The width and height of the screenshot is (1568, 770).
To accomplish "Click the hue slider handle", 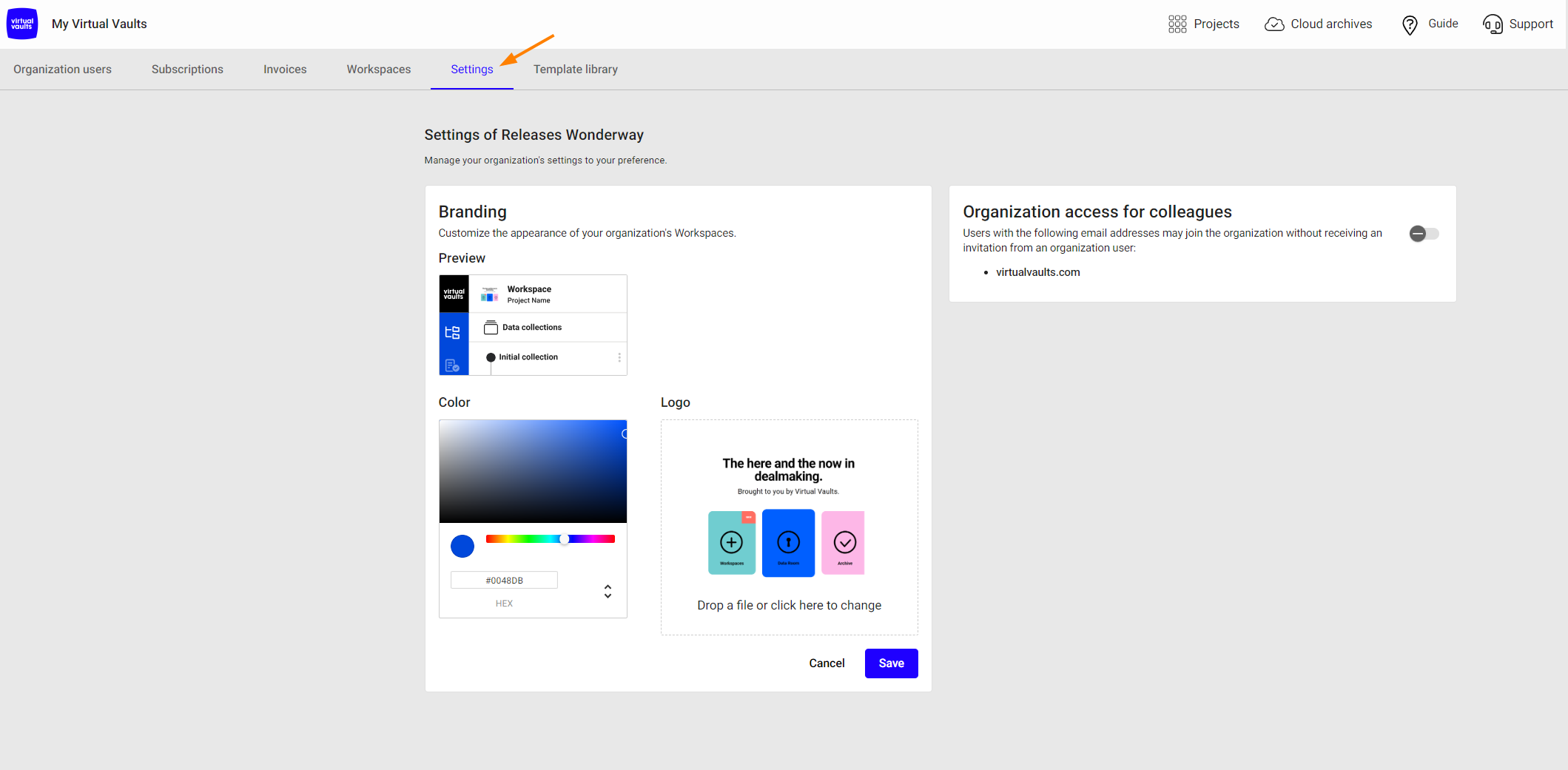I will tap(565, 539).
